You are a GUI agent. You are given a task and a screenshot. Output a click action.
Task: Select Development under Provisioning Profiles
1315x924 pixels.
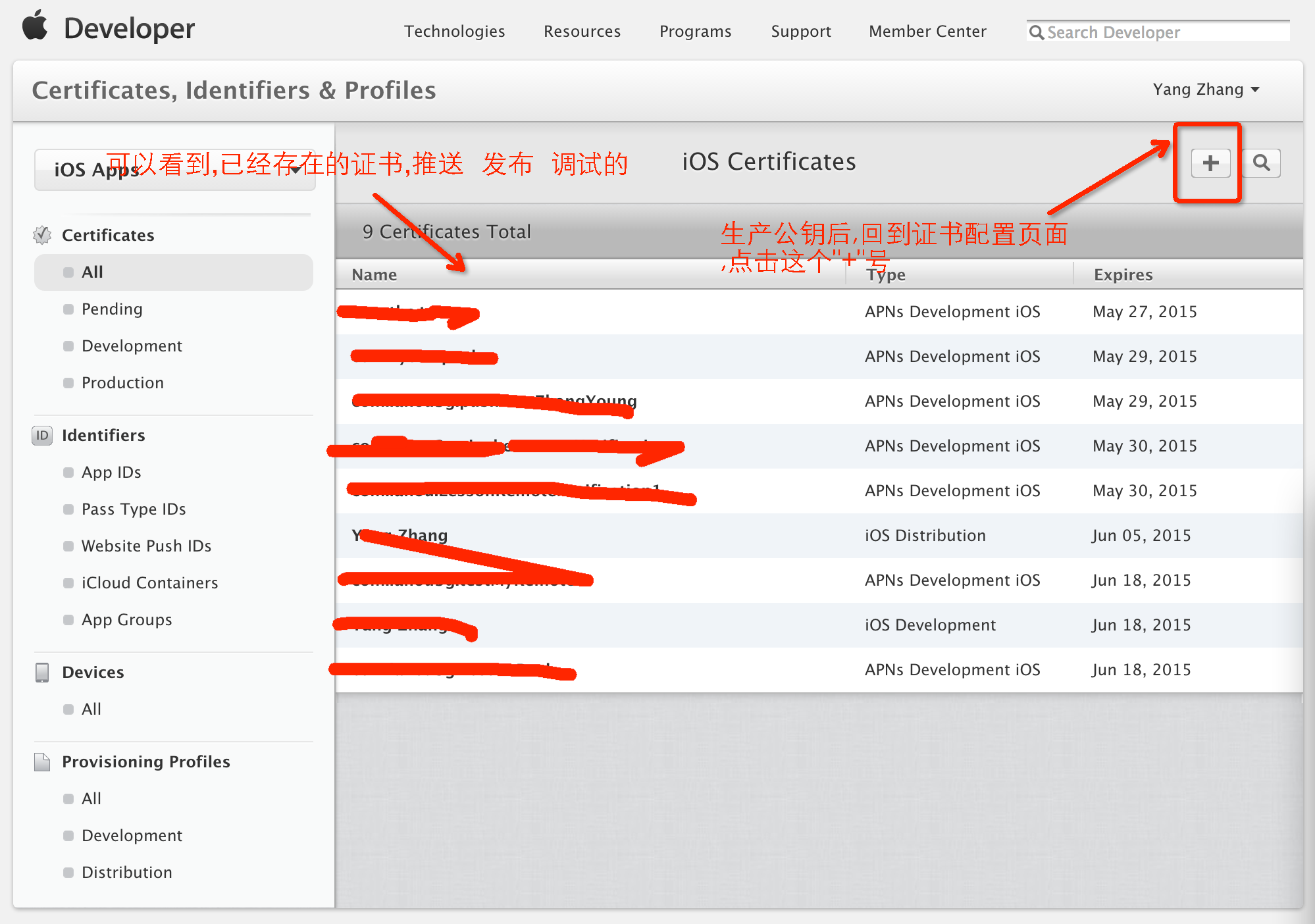(132, 835)
